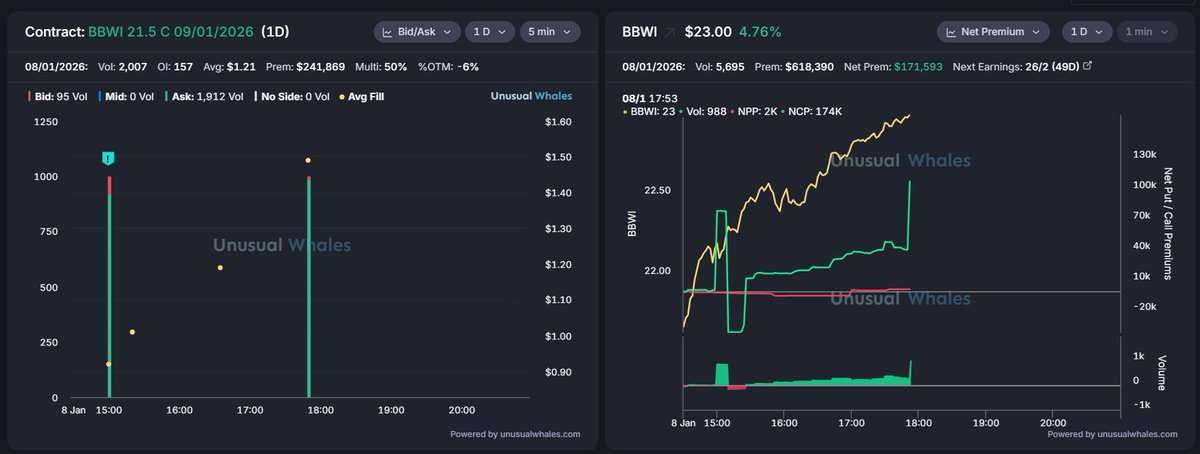Click the %OTM: -6% stat
This screenshot has height=454, width=1200.
(449, 67)
